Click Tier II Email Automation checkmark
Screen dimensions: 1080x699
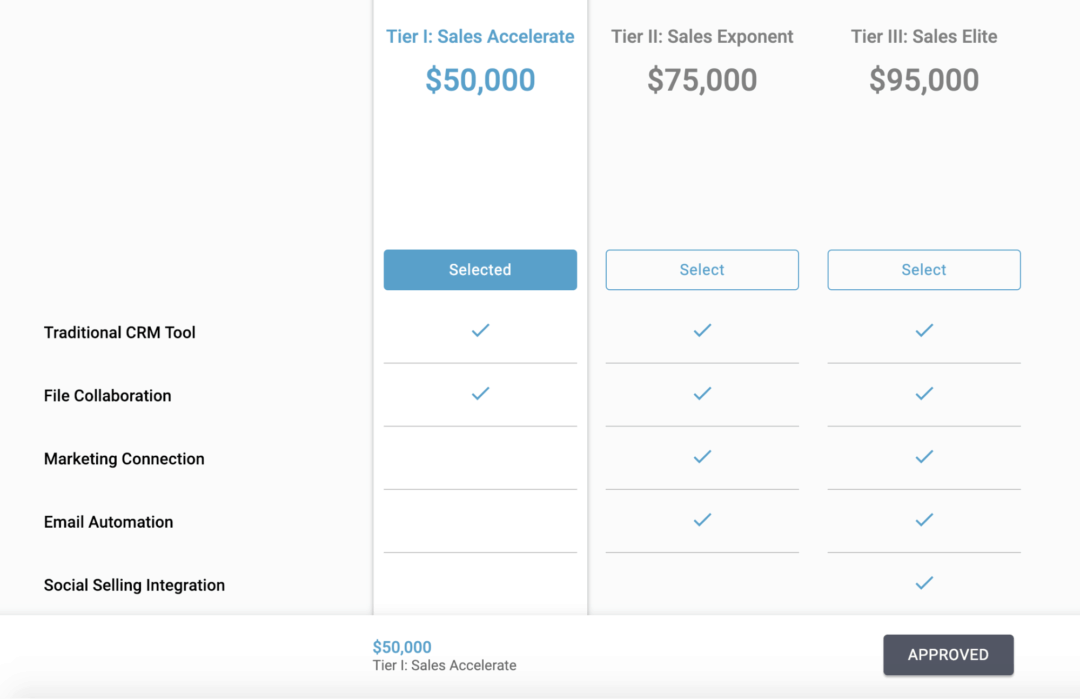tap(702, 519)
